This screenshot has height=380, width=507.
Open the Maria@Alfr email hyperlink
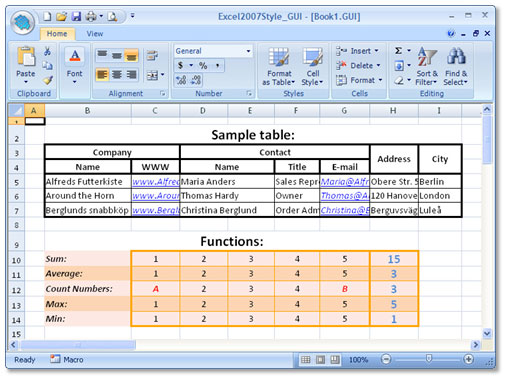coord(345,182)
